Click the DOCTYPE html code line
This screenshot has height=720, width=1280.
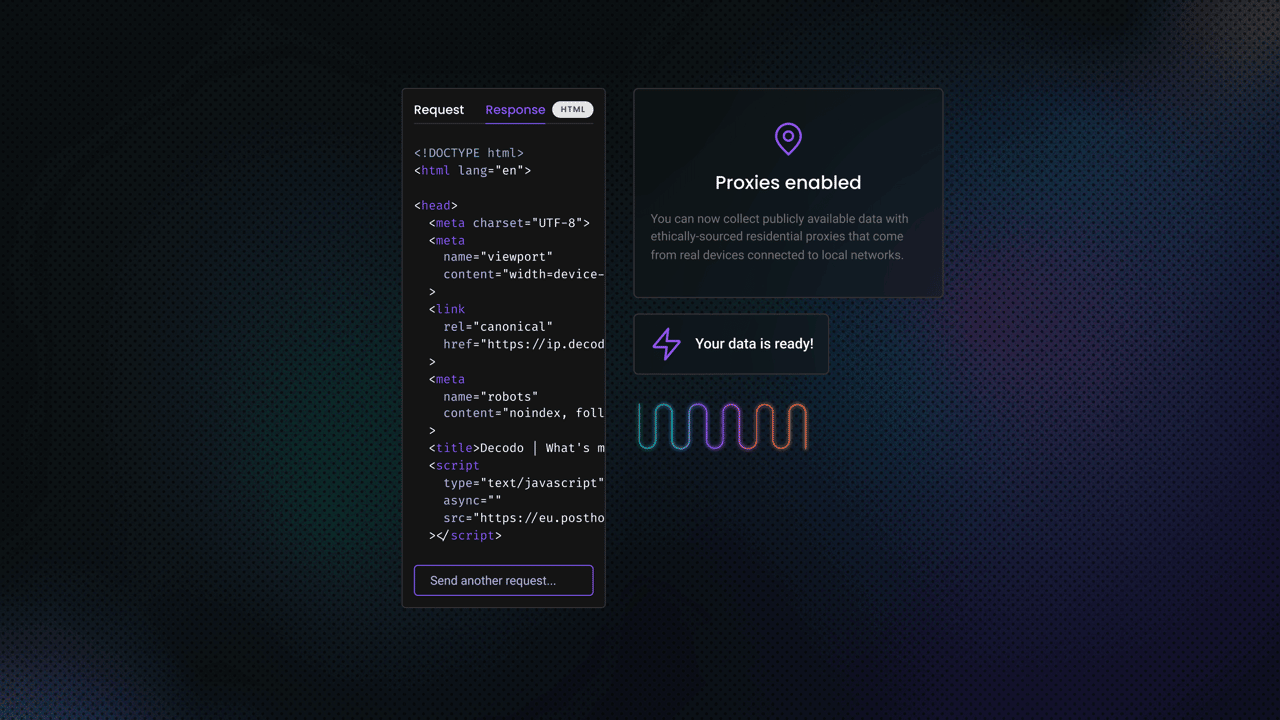tap(469, 153)
